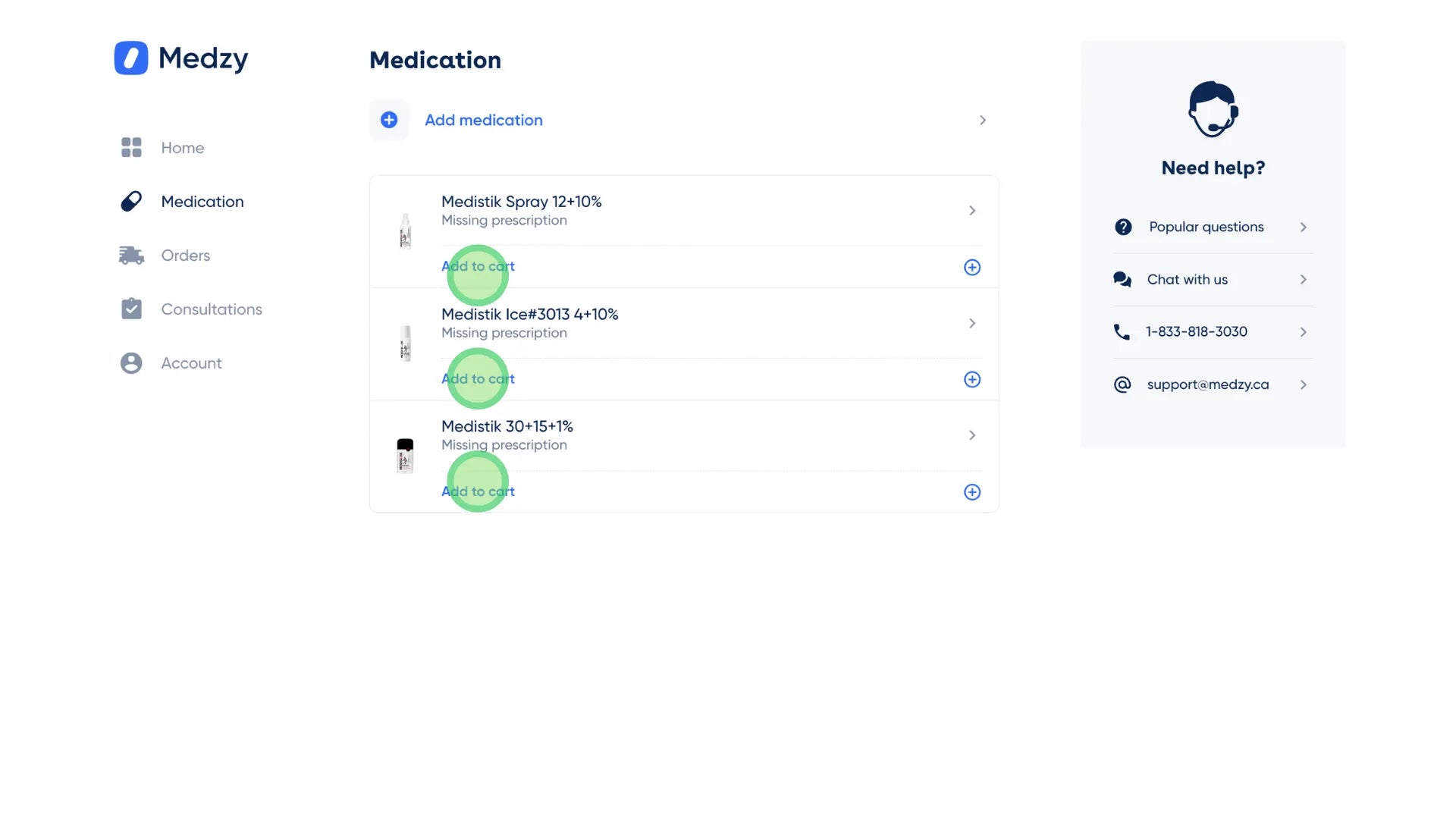
Task: Open the support@medzy.ca email link
Action: [1207, 384]
